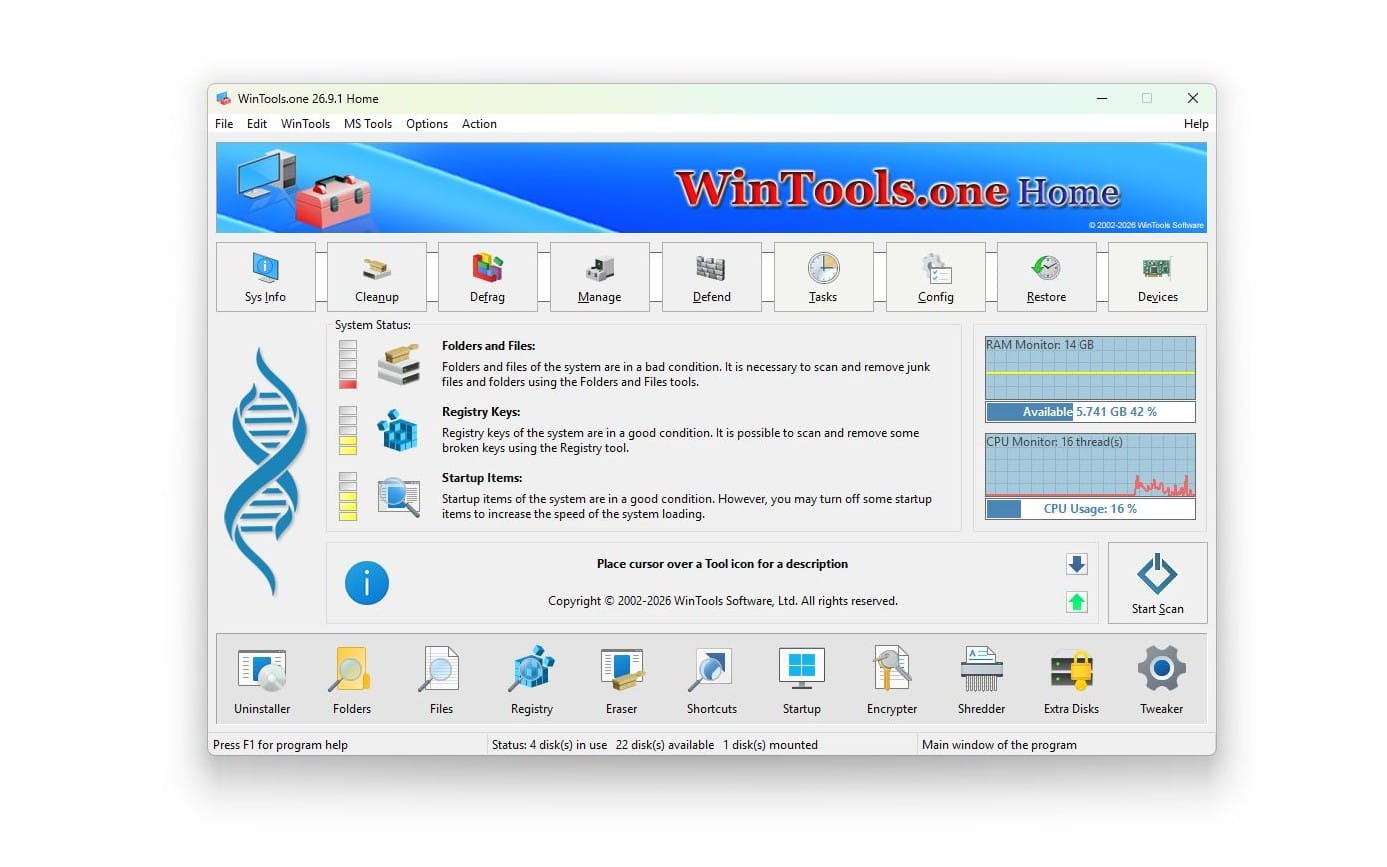This screenshot has height=867, width=1387.
Task: Open the WinTools menu
Action: point(305,124)
